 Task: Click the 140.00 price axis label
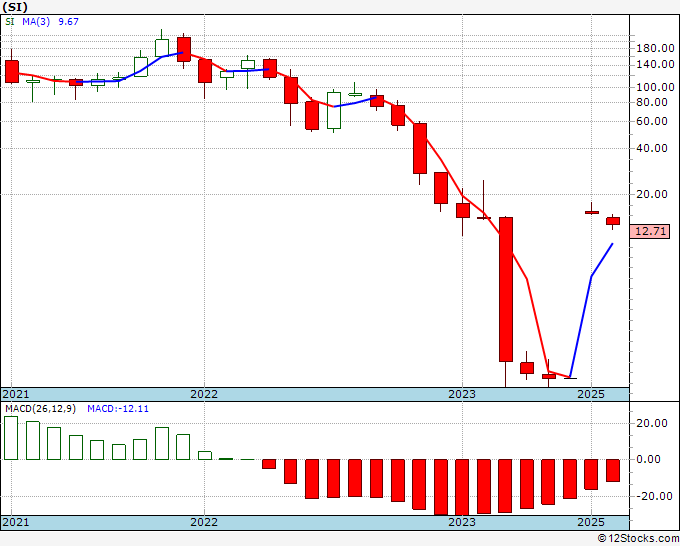click(x=655, y=64)
